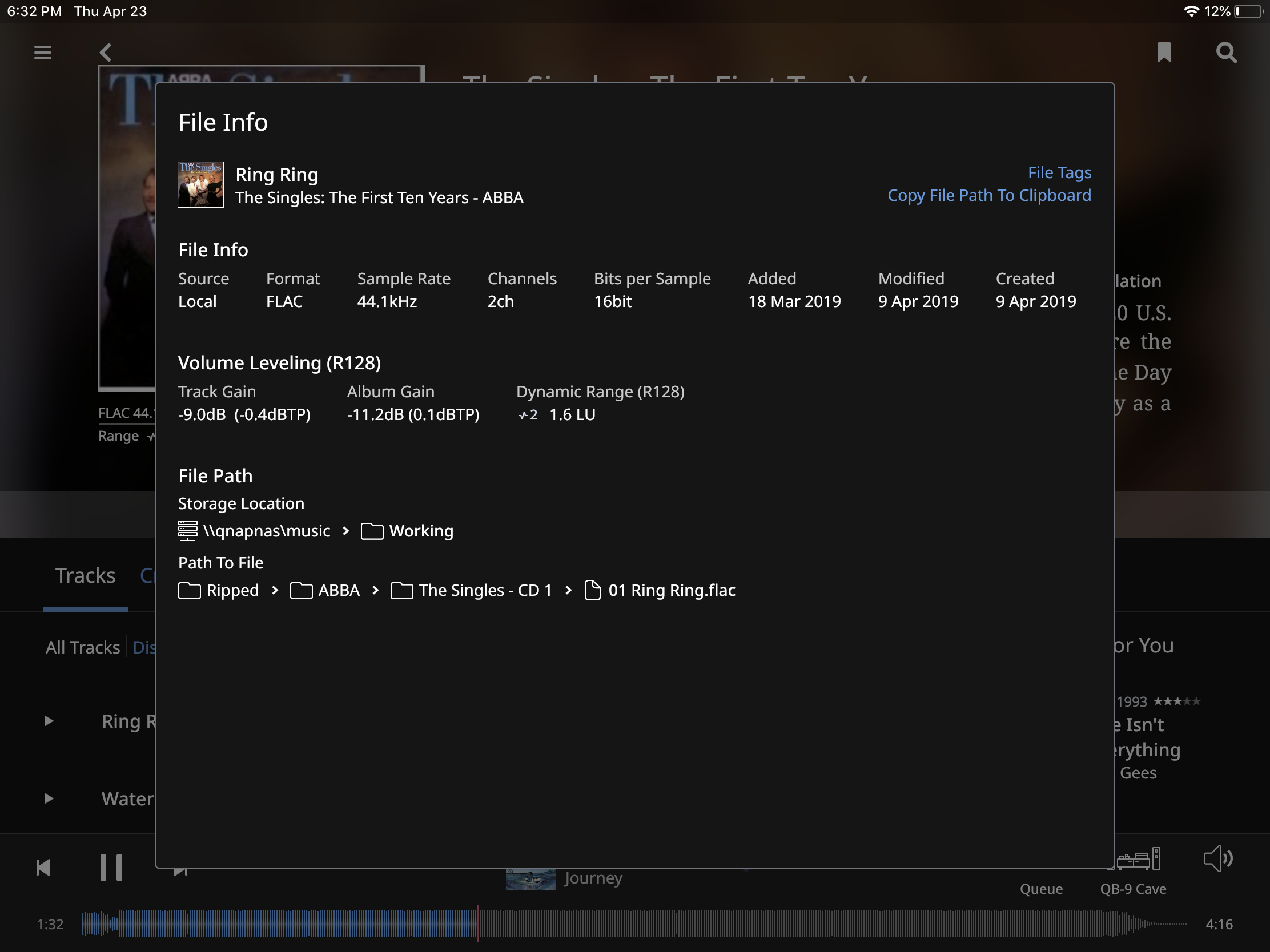Screen dimensions: 1270x952
Task: Pause the current playback
Action: (x=111, y=867)
